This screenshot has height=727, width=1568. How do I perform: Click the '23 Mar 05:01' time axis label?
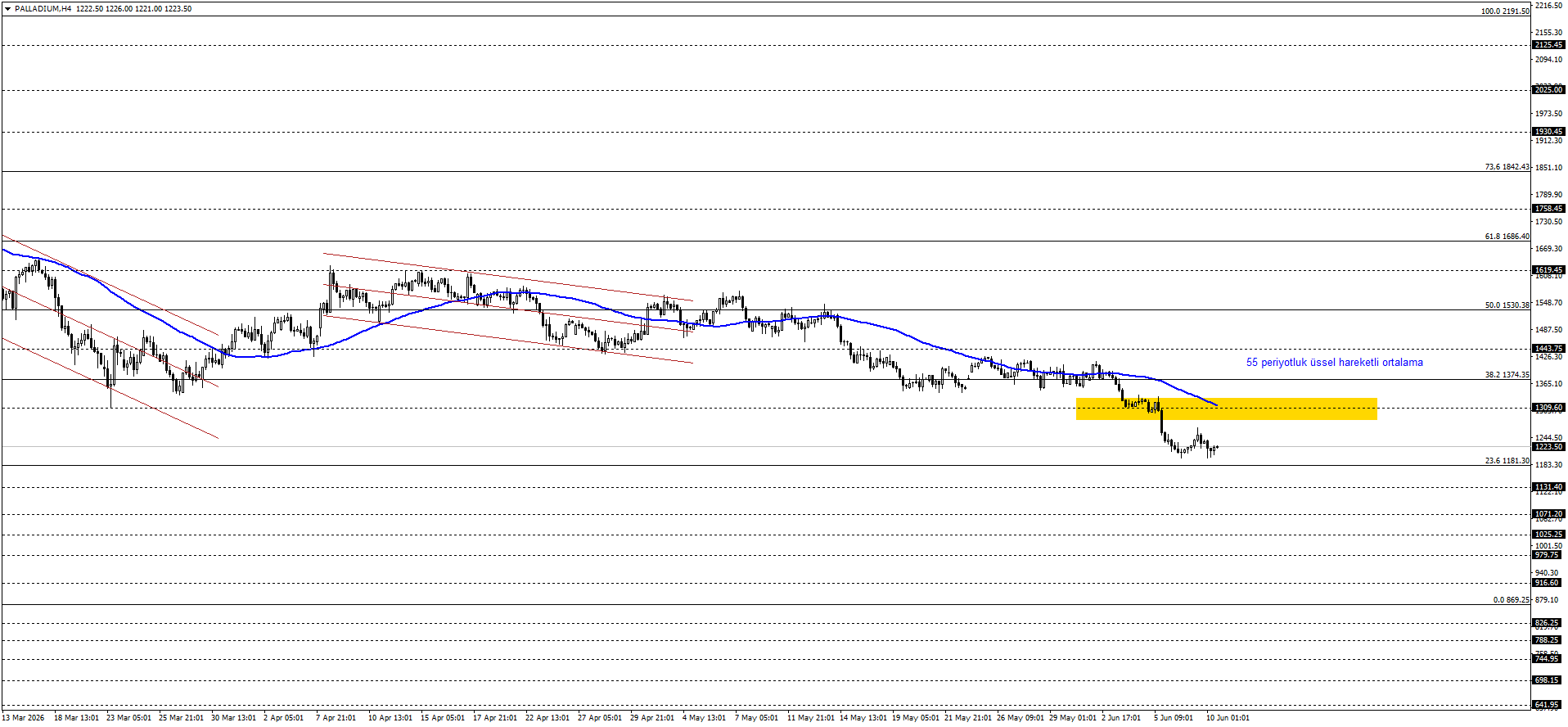point(128,718)
